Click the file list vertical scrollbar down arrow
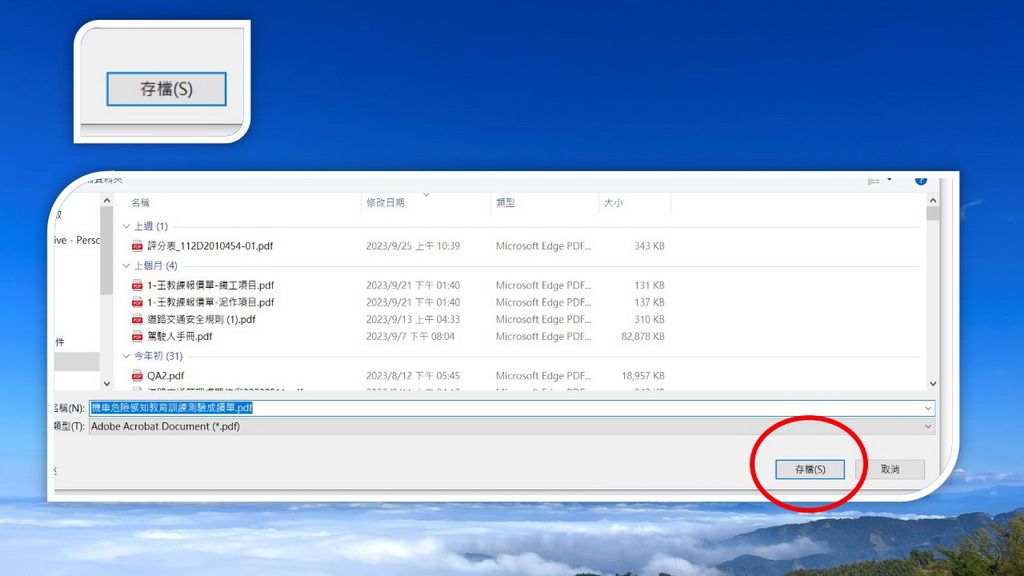 point(932,383)
